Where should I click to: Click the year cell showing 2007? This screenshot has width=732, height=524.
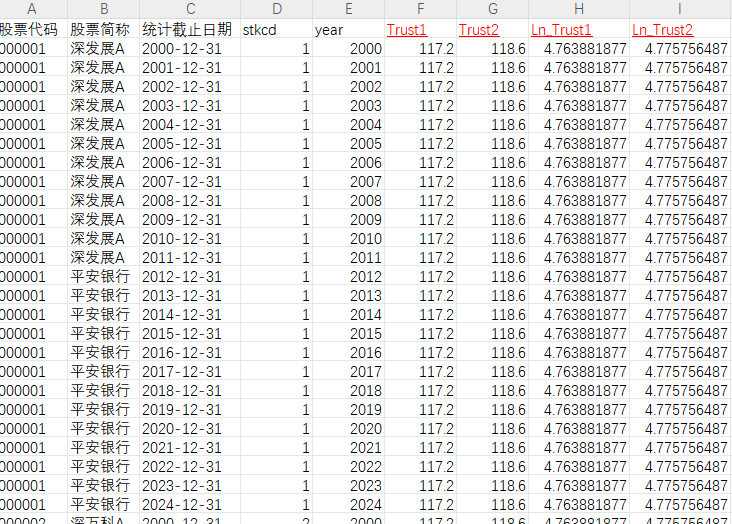[348, 181]
